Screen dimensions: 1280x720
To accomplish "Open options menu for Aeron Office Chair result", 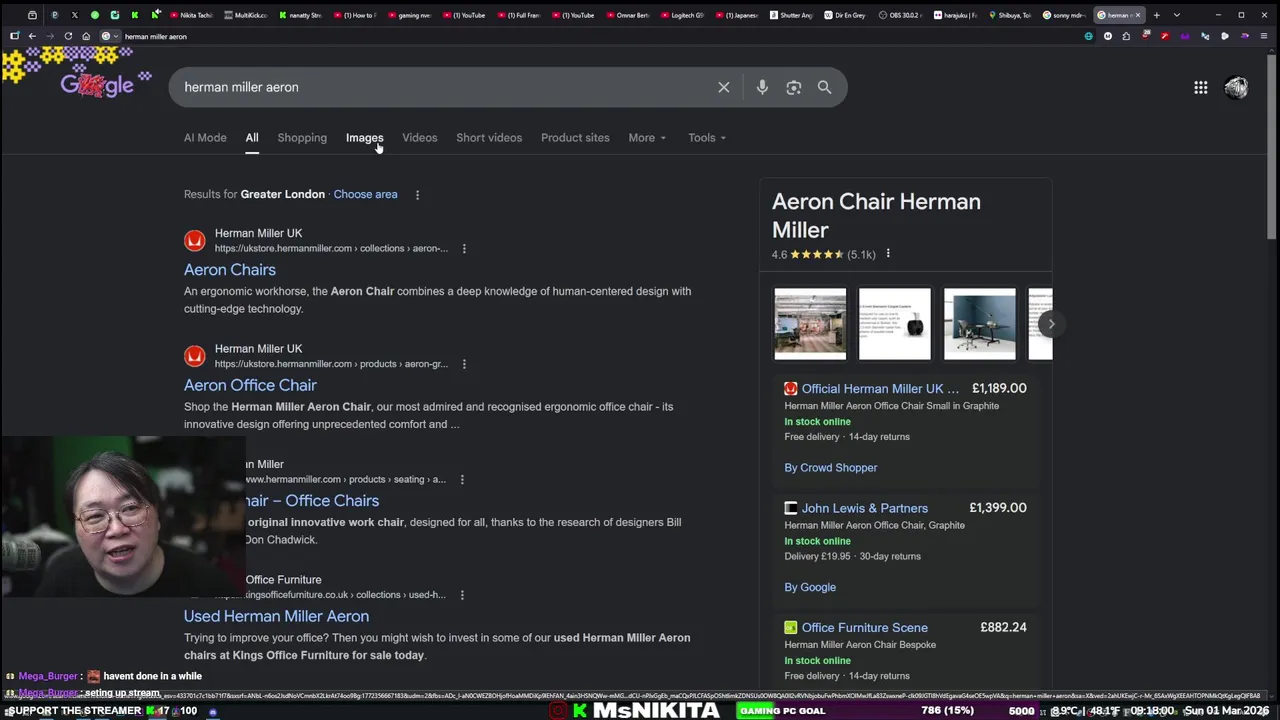I will click(464, 364).
